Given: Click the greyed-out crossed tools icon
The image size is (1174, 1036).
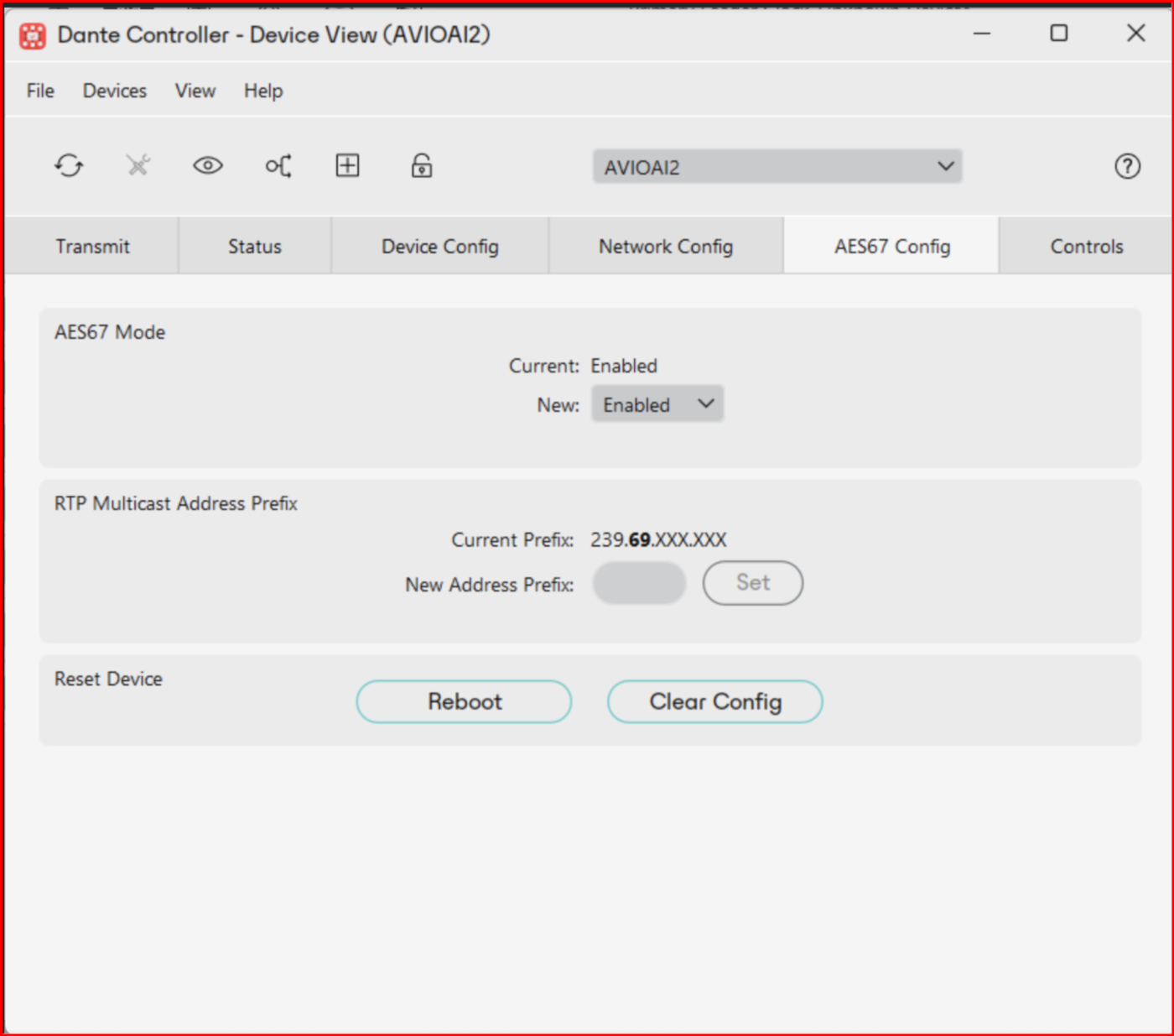Looking at the screenshot, I should click(138, 165).
